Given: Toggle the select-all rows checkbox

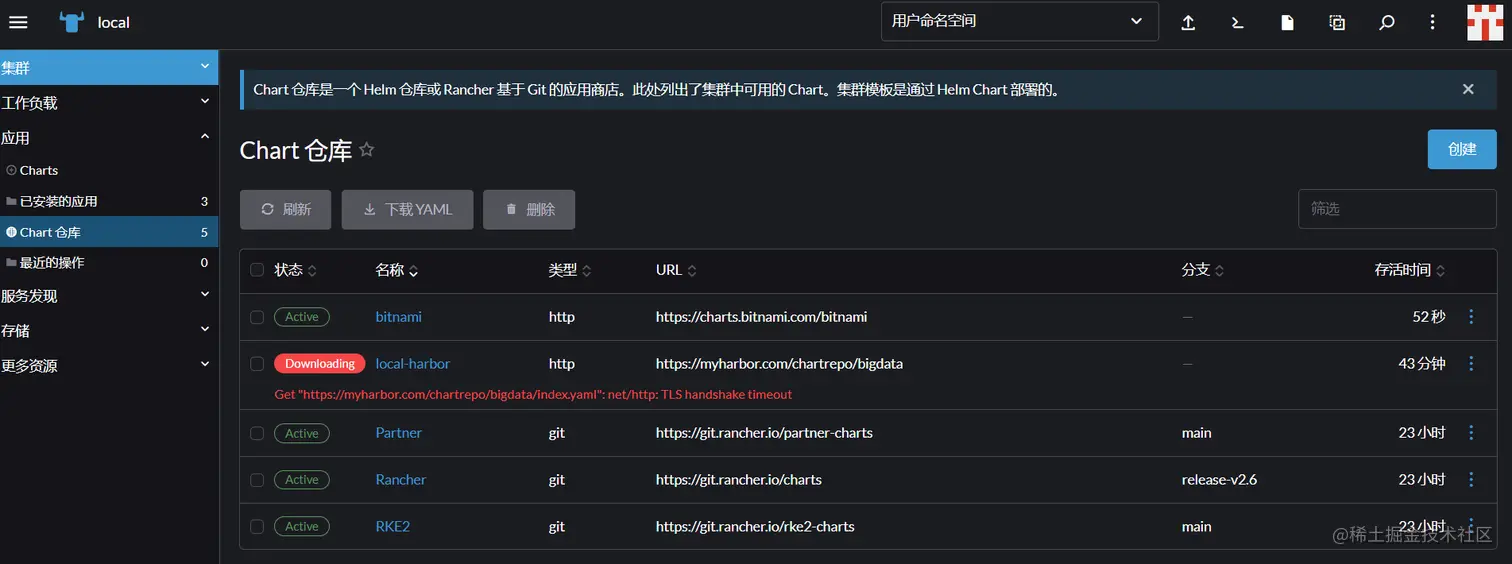Looking at the screenshot, I should pyautogui.click(x=257, y=270).
